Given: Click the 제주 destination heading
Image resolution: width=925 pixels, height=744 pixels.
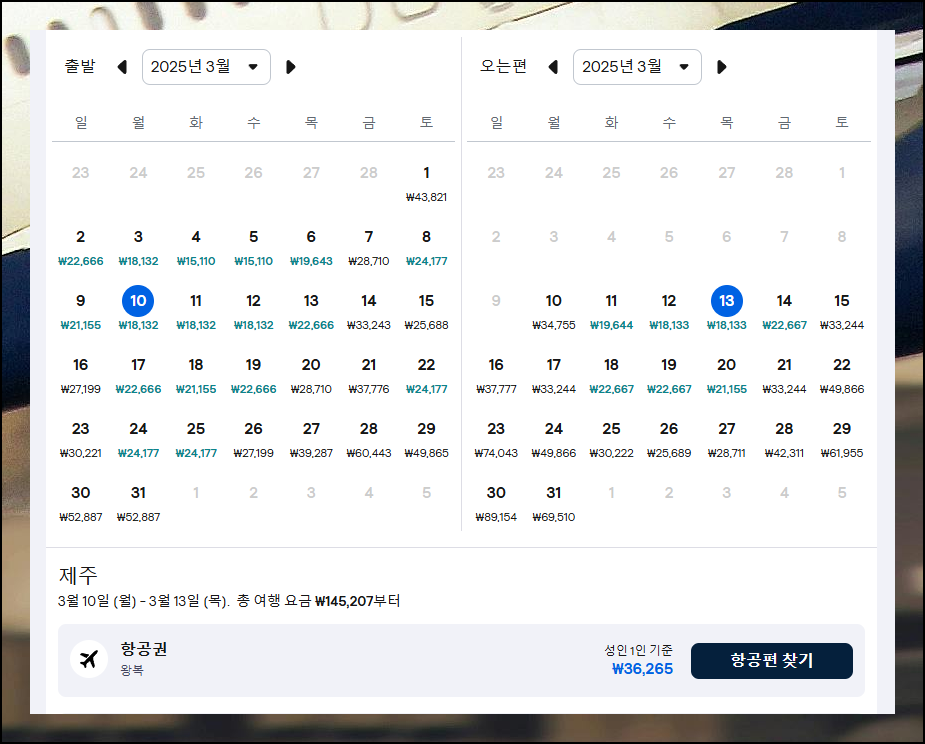Looking at the screenshot, I should pos(78,575).
